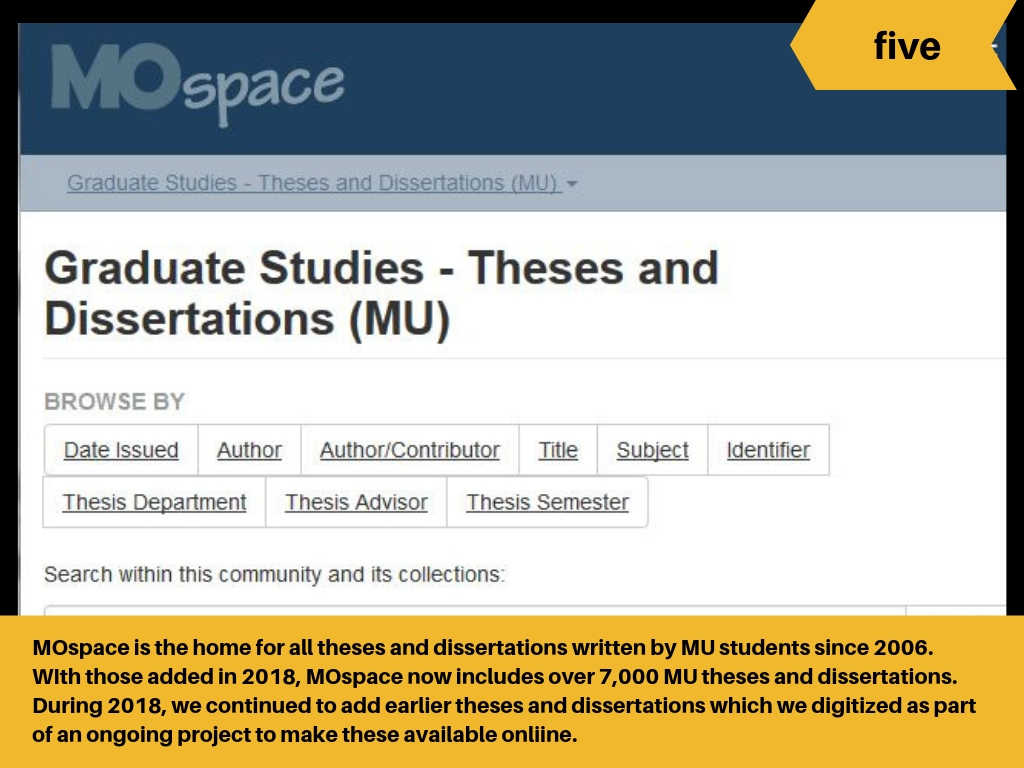Select the Identifier browse button
Image resolution: width=1024 pixels, height=768 pixels.
pos(768,450)
